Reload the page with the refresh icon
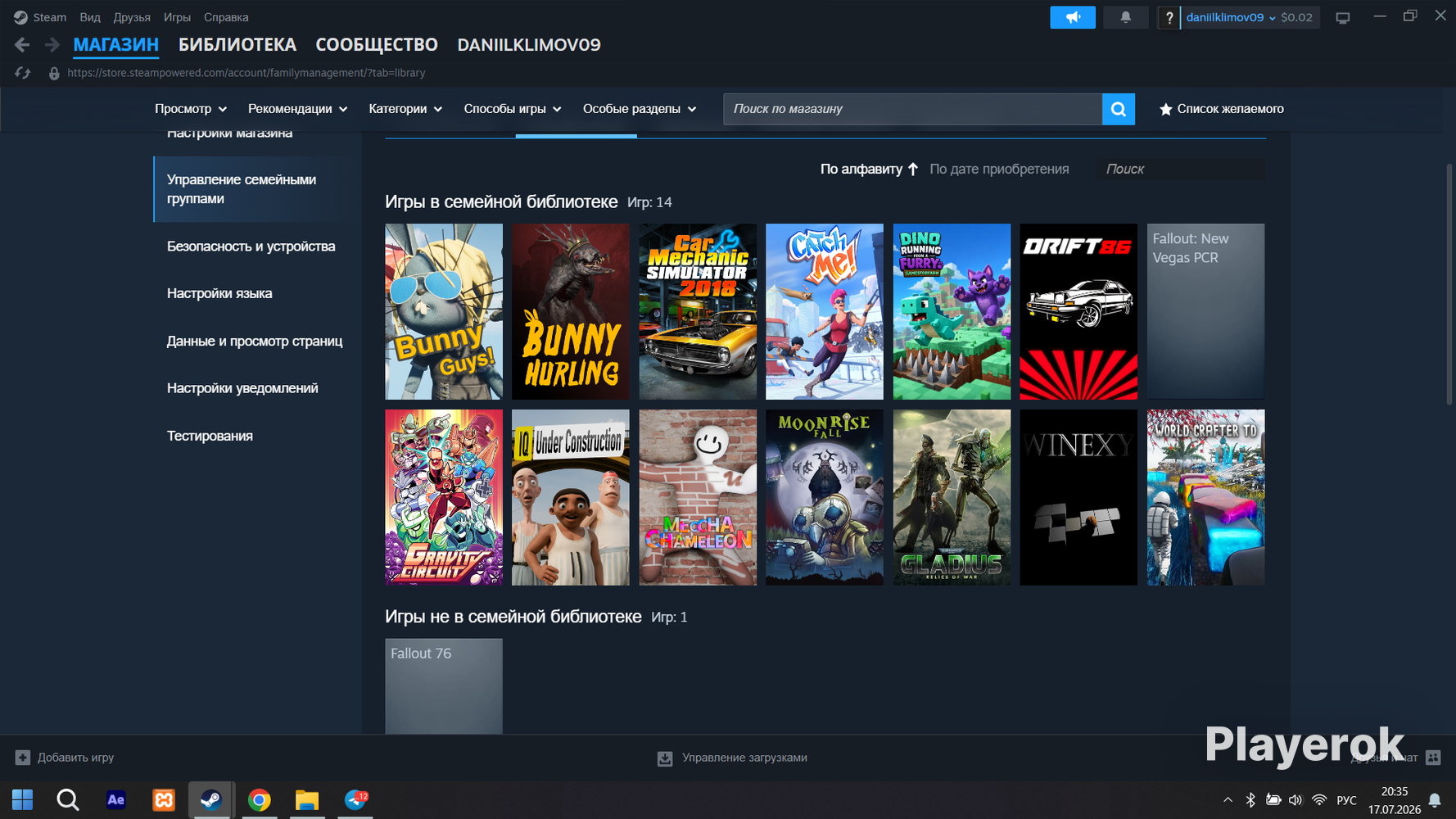This screenshot has width=1456, height=819. point(22,73)
